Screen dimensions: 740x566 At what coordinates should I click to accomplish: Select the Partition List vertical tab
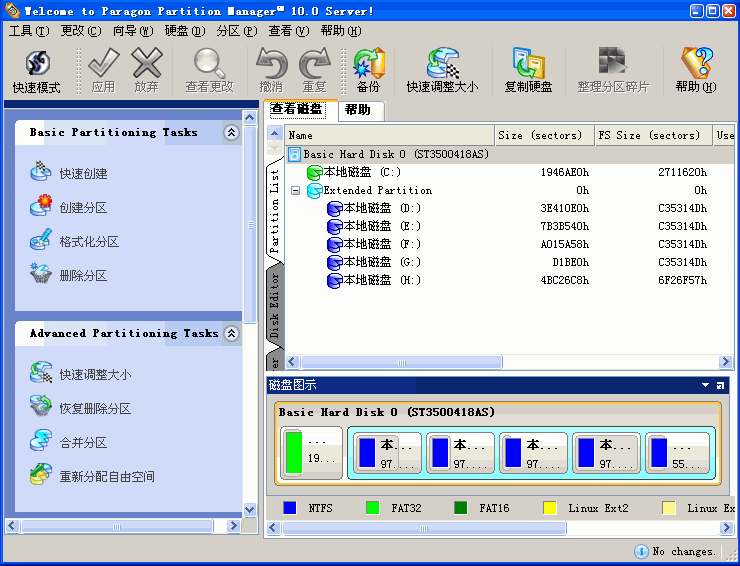click(275, 211)
